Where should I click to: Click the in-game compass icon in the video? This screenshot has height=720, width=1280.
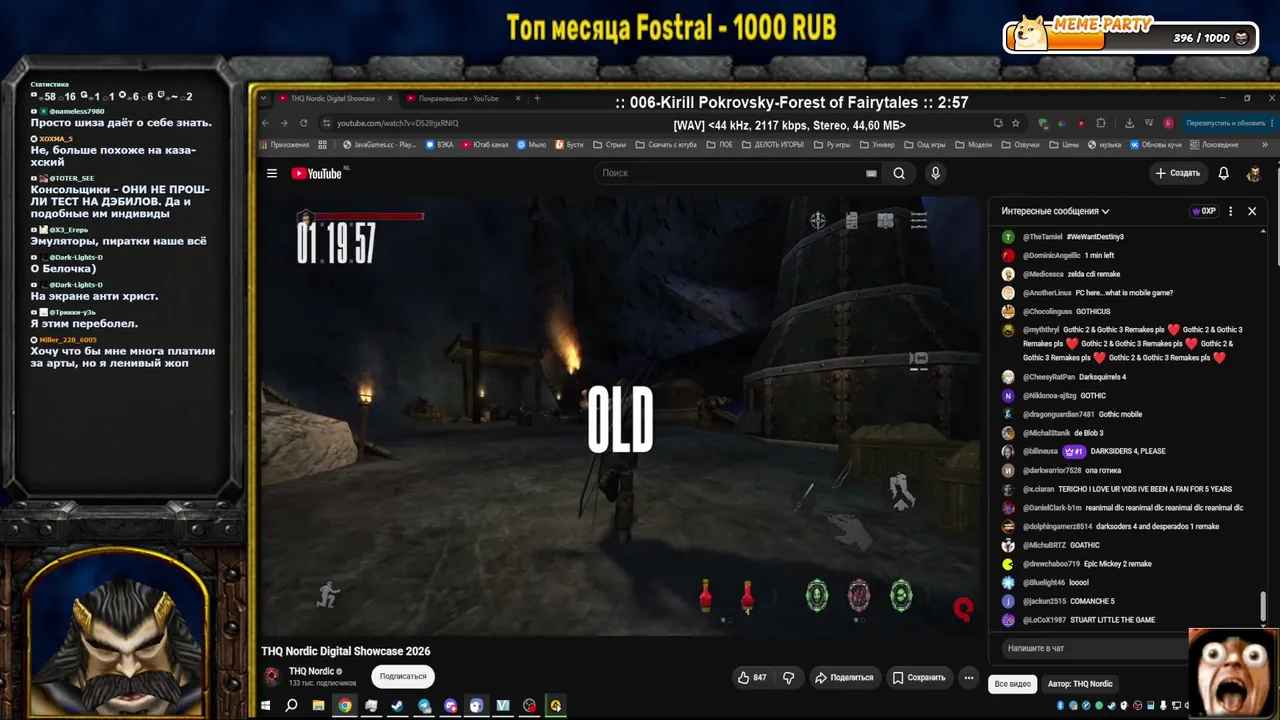click(x=818, y=220)
